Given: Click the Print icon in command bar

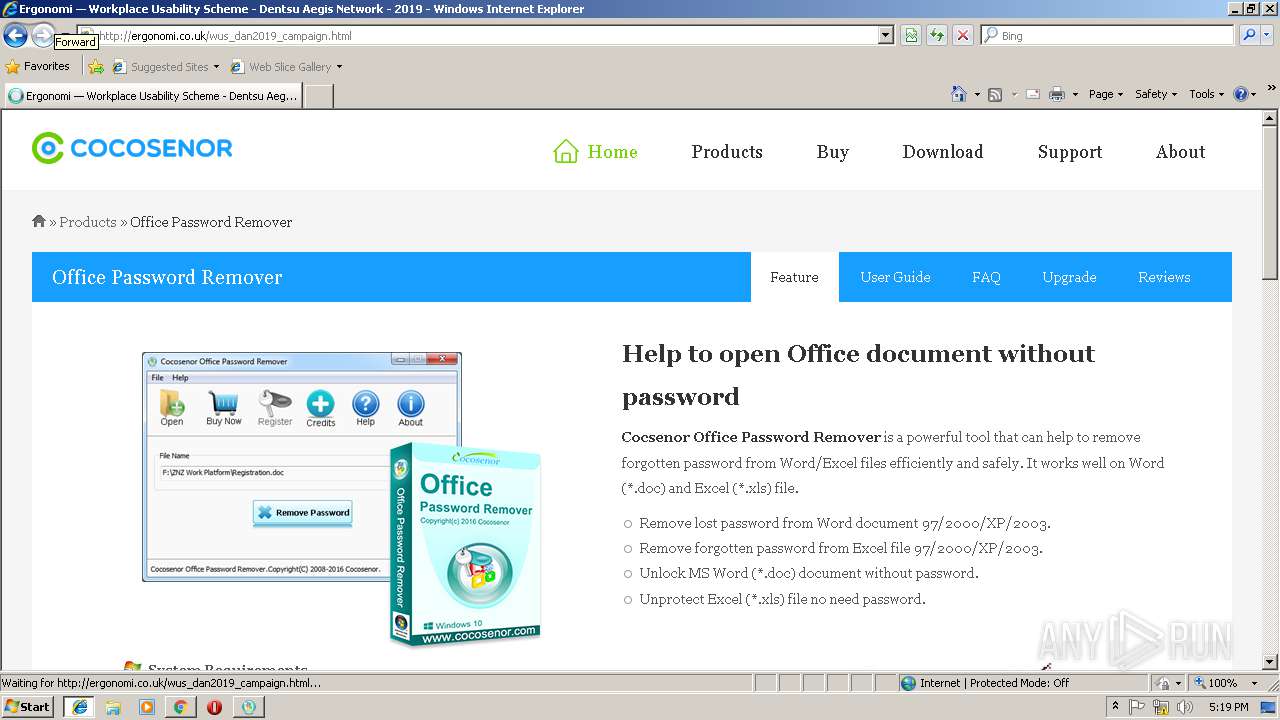Looking at the screenshot, I should [1057, 94].
